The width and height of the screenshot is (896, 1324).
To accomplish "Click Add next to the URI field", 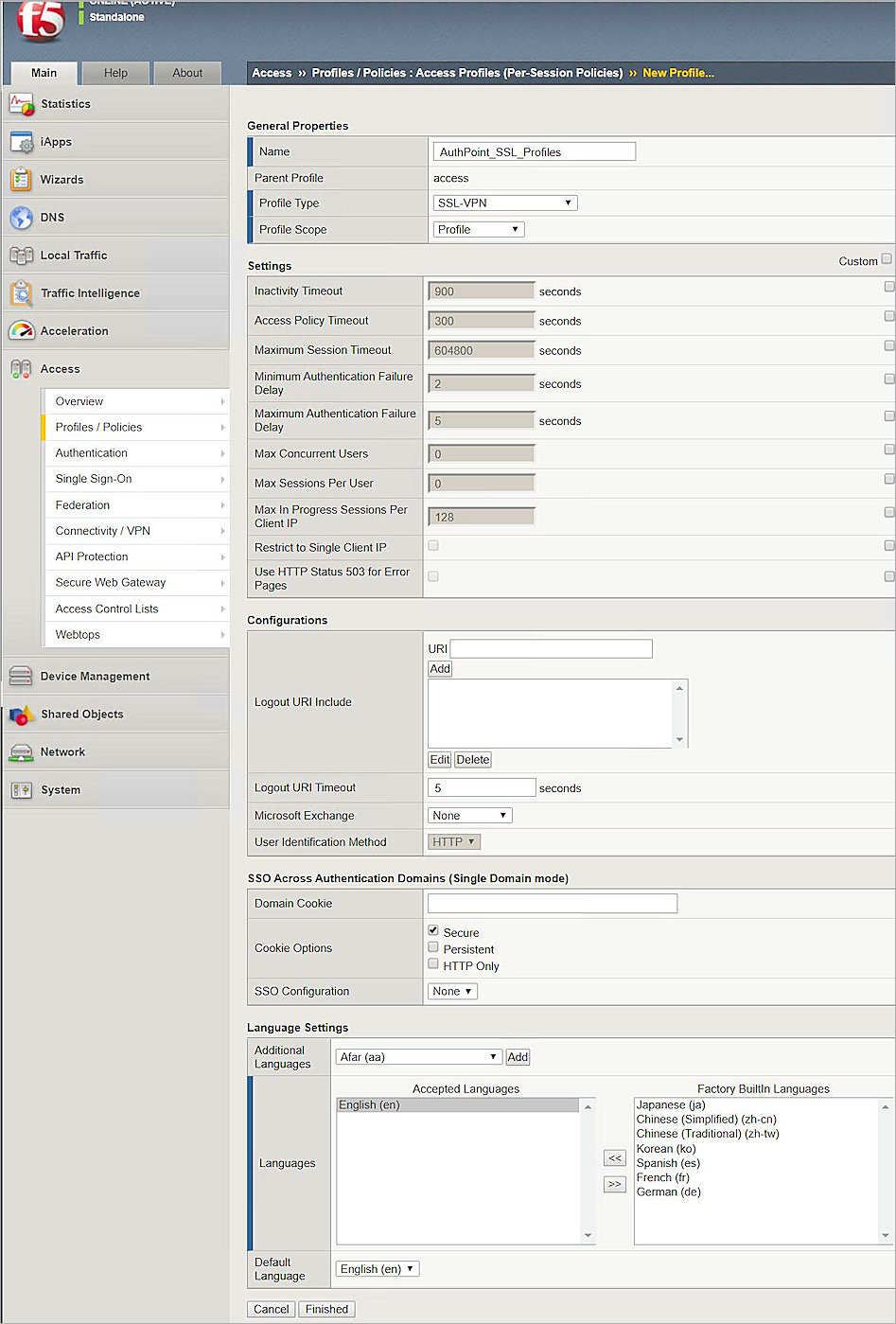I will click(x=440, y=668).
